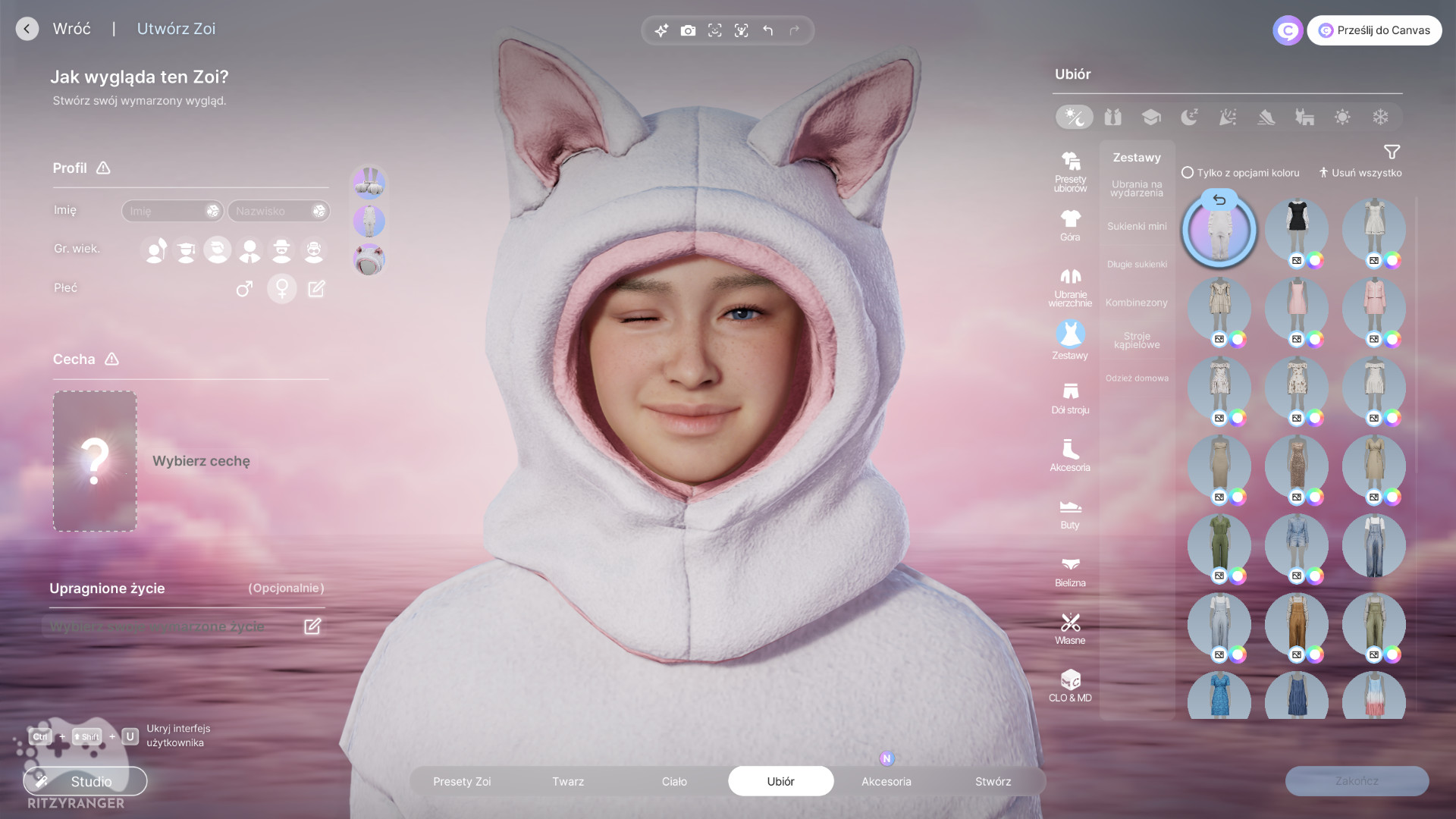Switch to the Twarz tab
Image resolution: width=1456 pixels, height=819 pixels.
[568, 781]
